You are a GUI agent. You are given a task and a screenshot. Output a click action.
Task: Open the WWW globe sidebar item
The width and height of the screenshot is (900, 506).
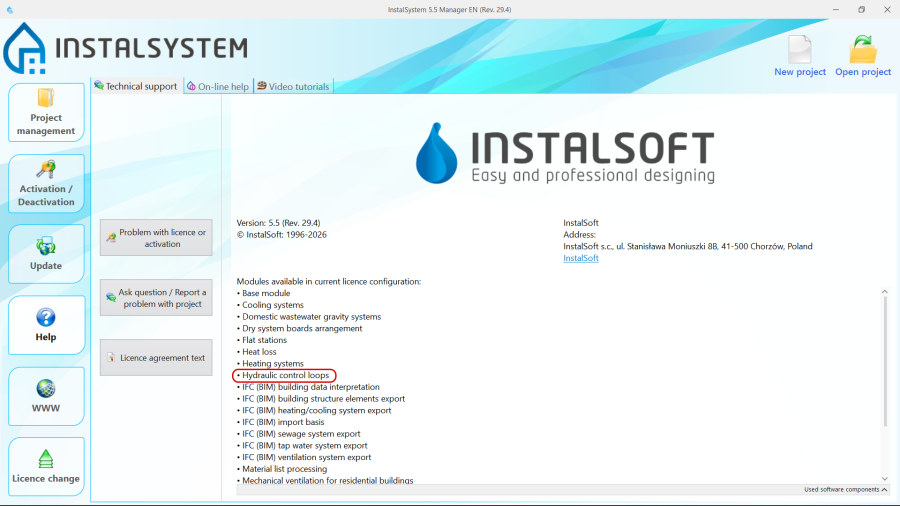click(46, 388)
